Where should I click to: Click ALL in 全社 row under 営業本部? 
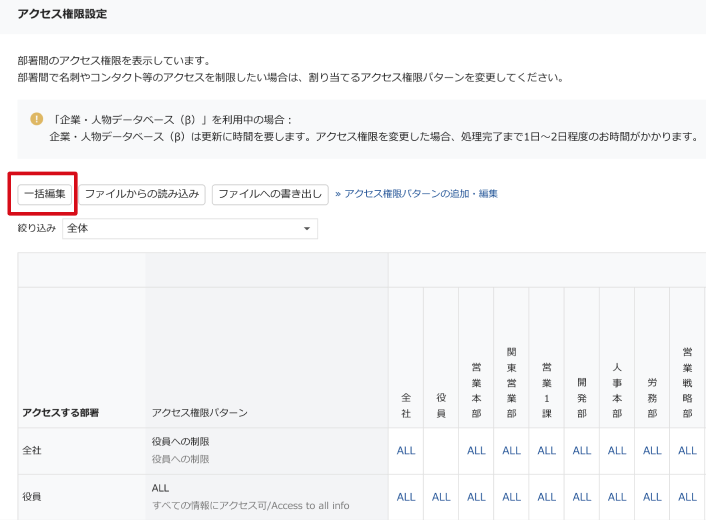tap(476, 451)
